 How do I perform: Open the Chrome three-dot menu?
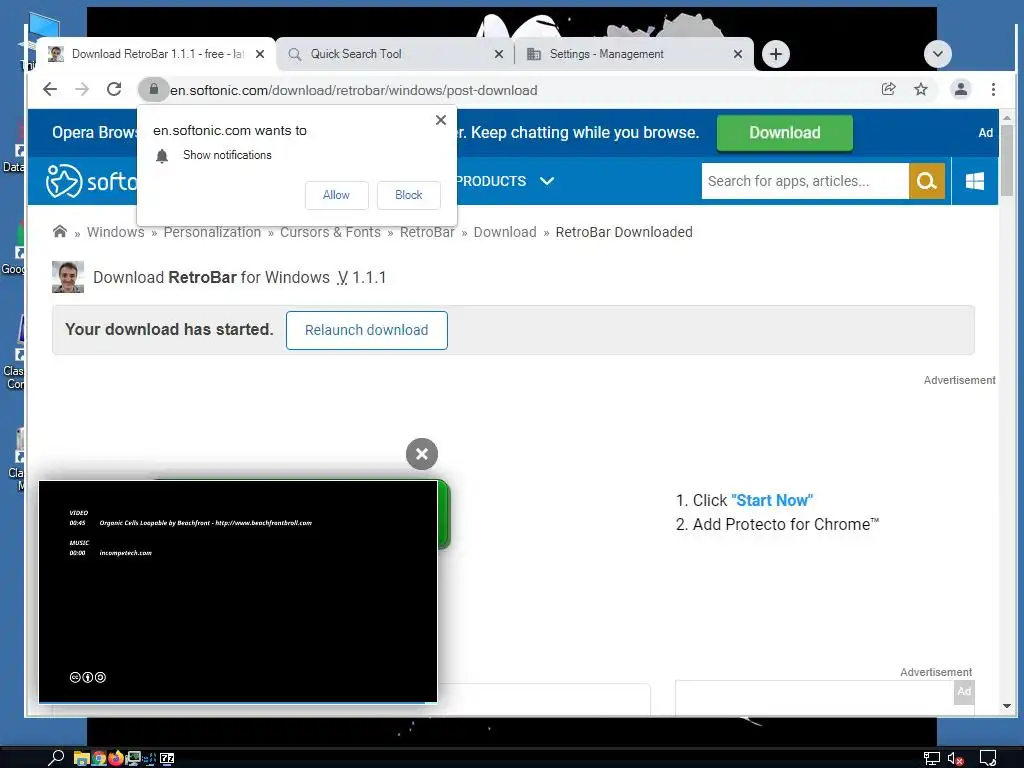point(993,89)
